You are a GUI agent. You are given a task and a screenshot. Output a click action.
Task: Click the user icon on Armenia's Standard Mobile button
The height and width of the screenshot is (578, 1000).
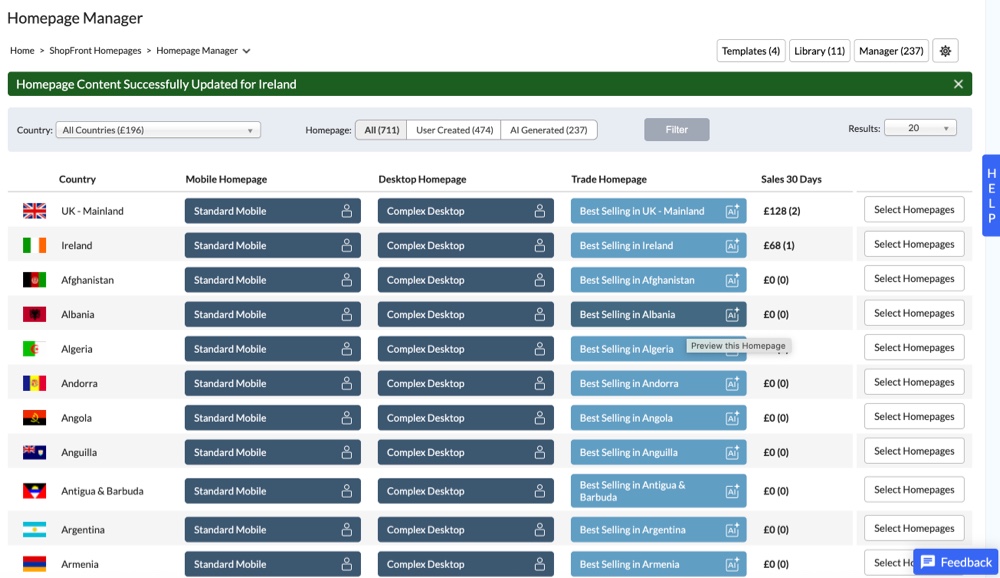(345, 563)
